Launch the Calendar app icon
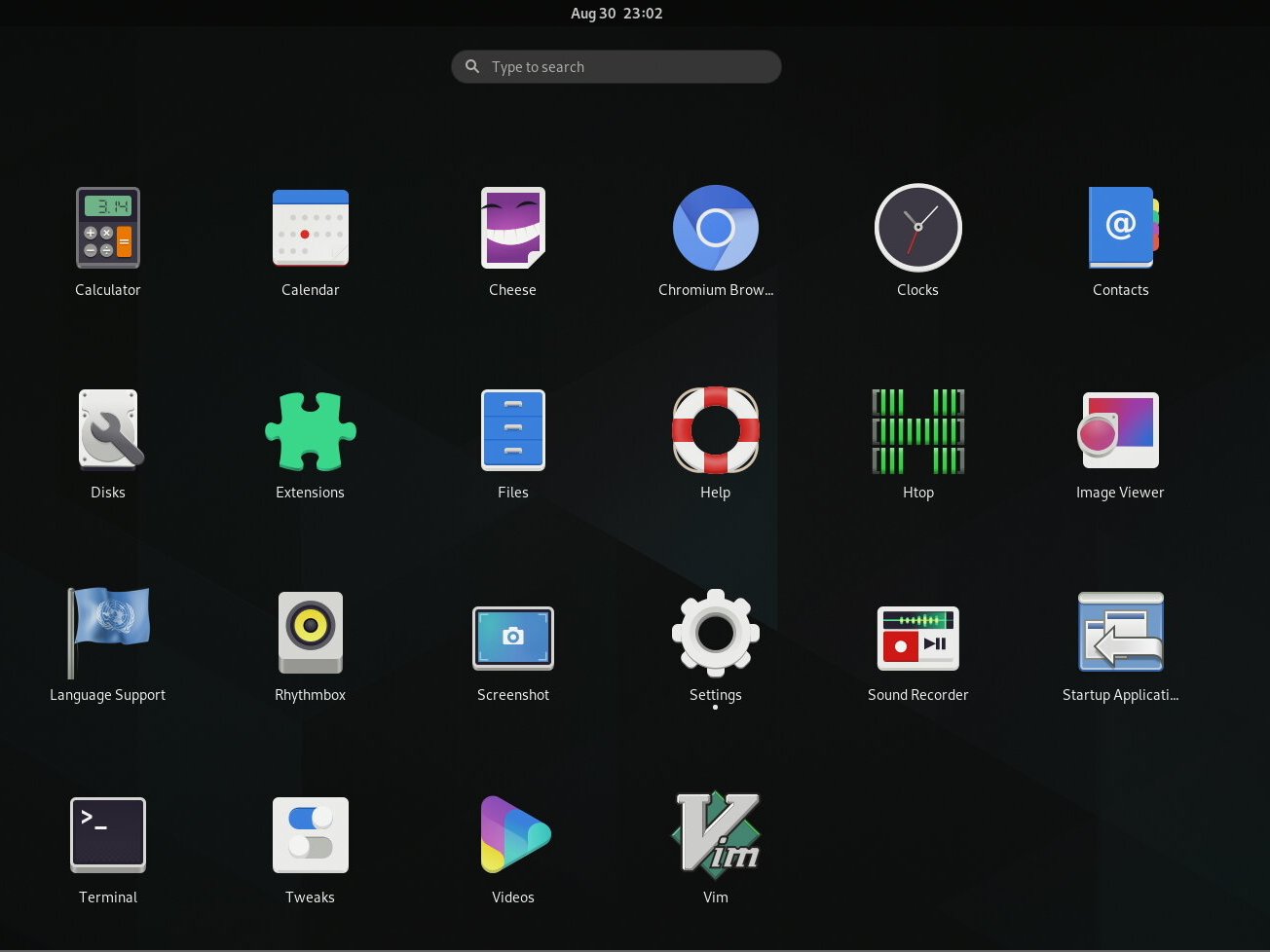The image size is (1270, 952). coord(311,228)
